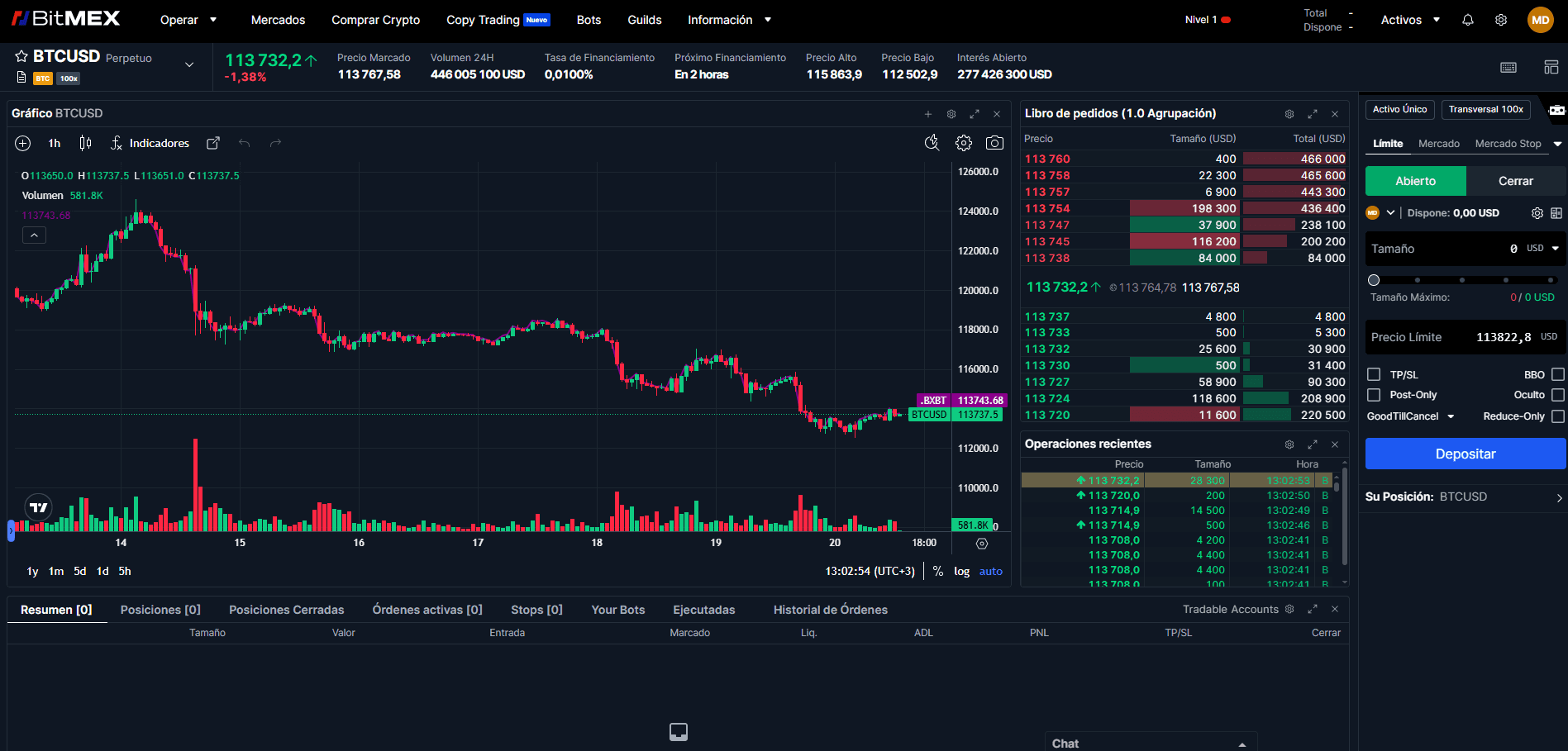The image size is (1568, 751).
Task: Add a symbol to compare on the chart
Action: (x=23, y=143)
